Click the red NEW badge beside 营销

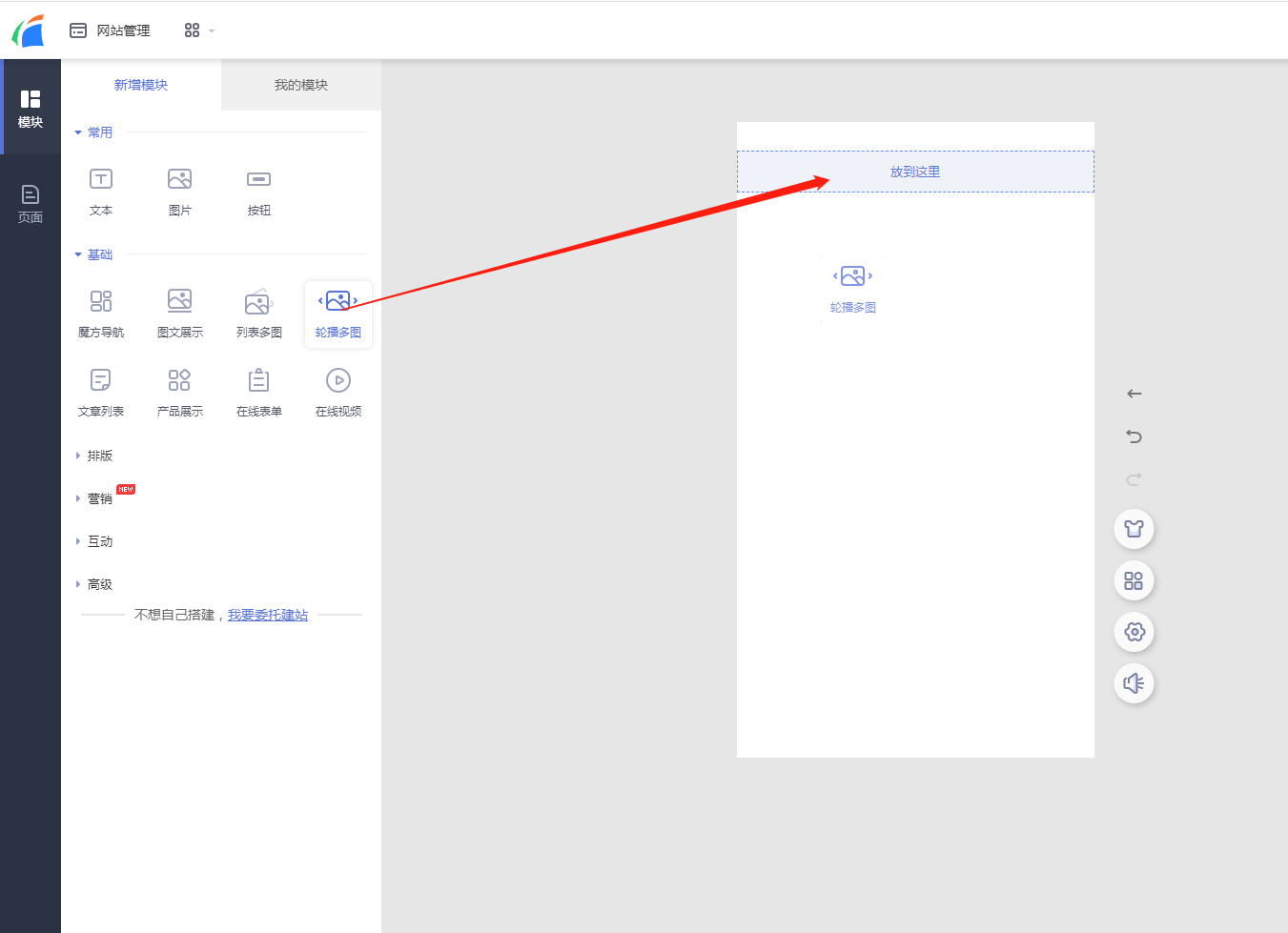(x=126, y=489)
